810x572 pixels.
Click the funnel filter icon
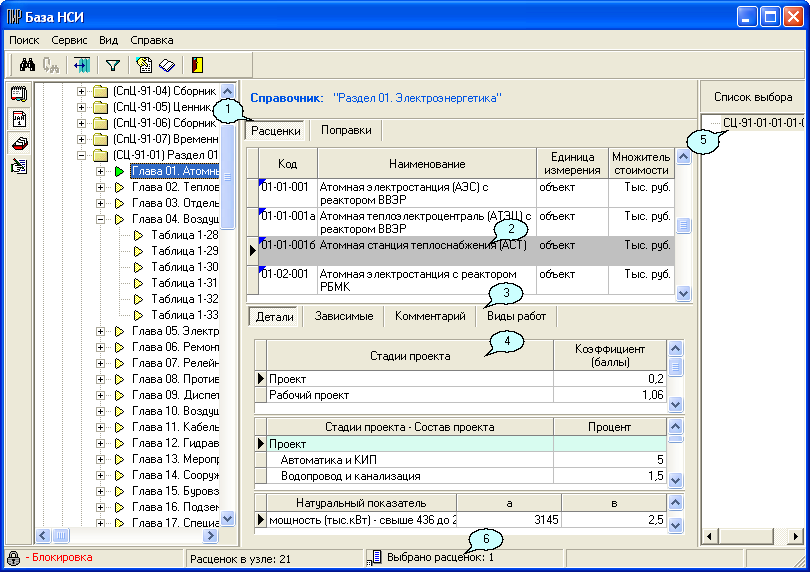[x=113, y=66]
